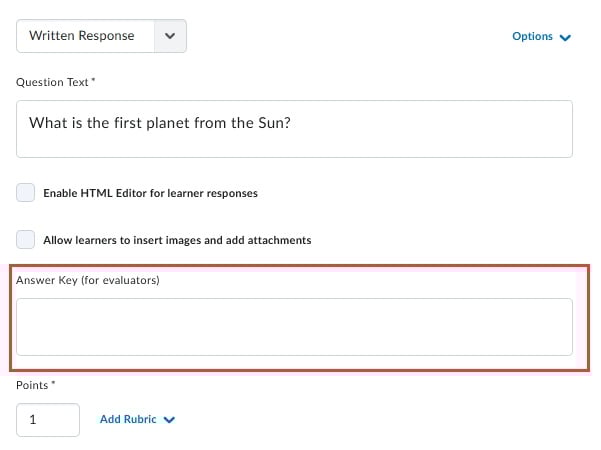Focus the Answer Key text area
601x450 pixels.
(x=294, y=326)
